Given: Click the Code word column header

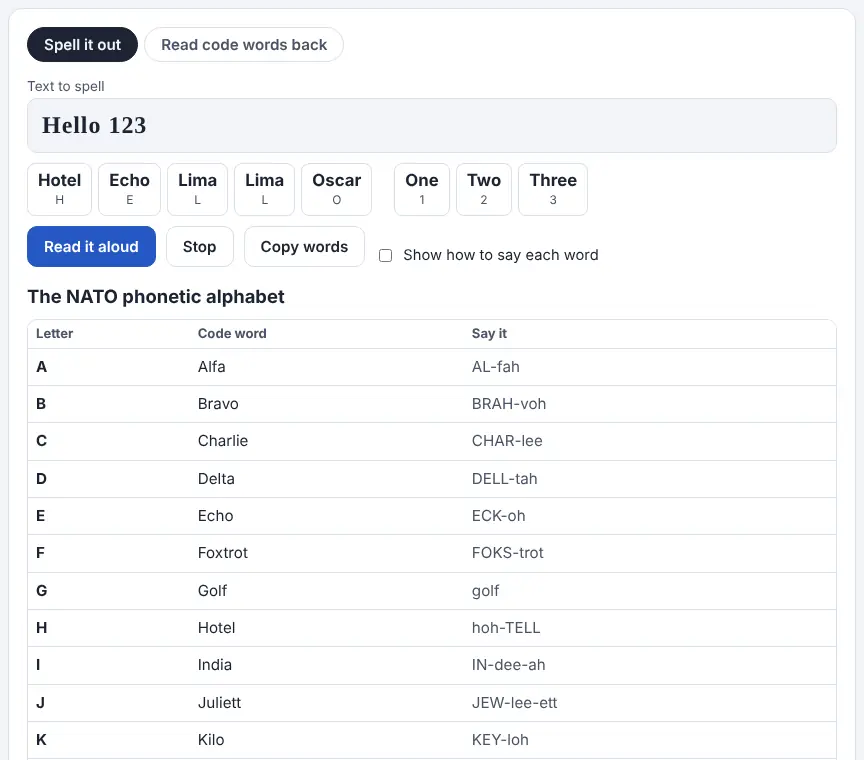Looking at the screenshot, I should 232,333.
